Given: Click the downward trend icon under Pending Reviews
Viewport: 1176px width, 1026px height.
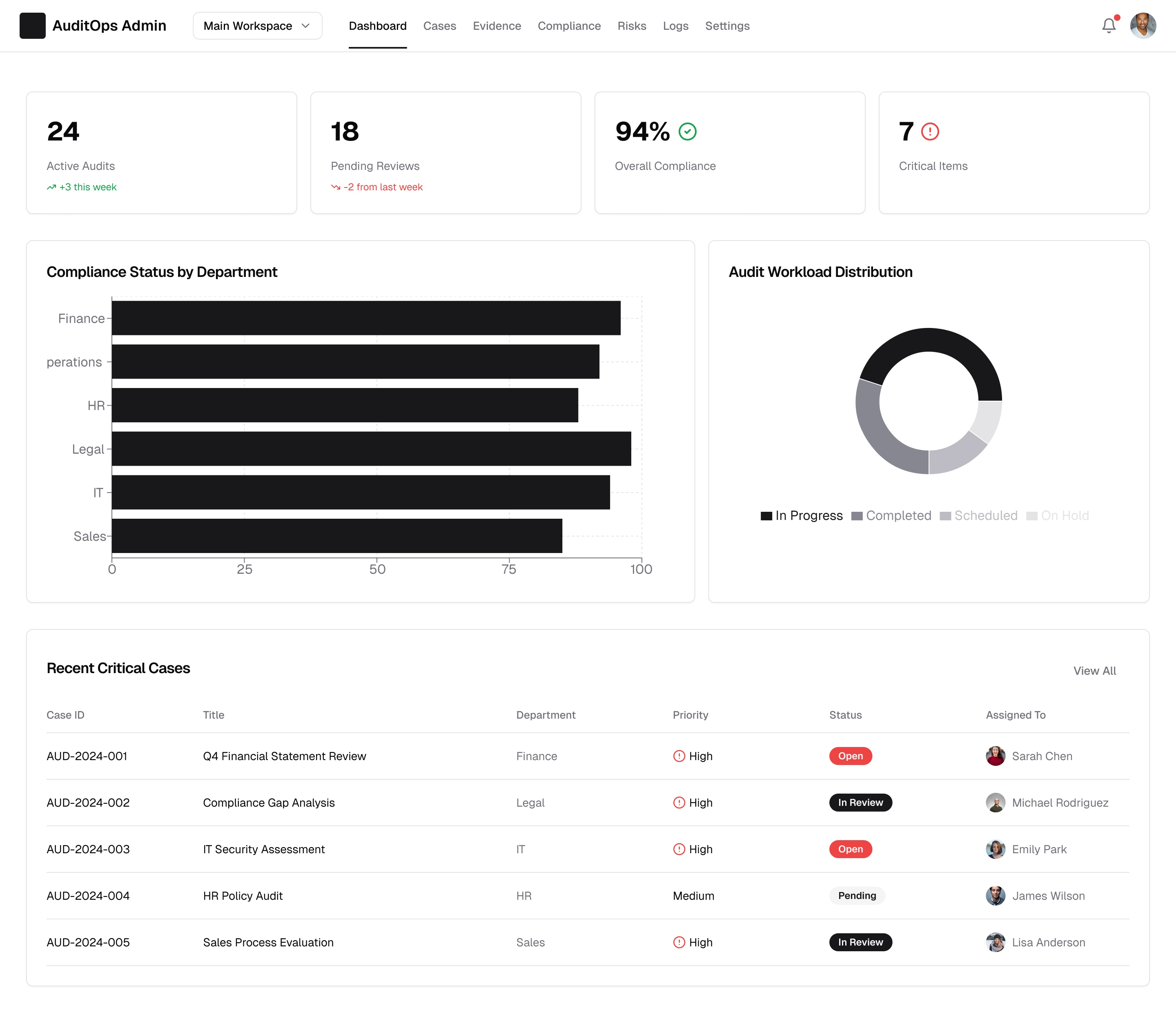Looking at the screenshot, I should point(335,187).
